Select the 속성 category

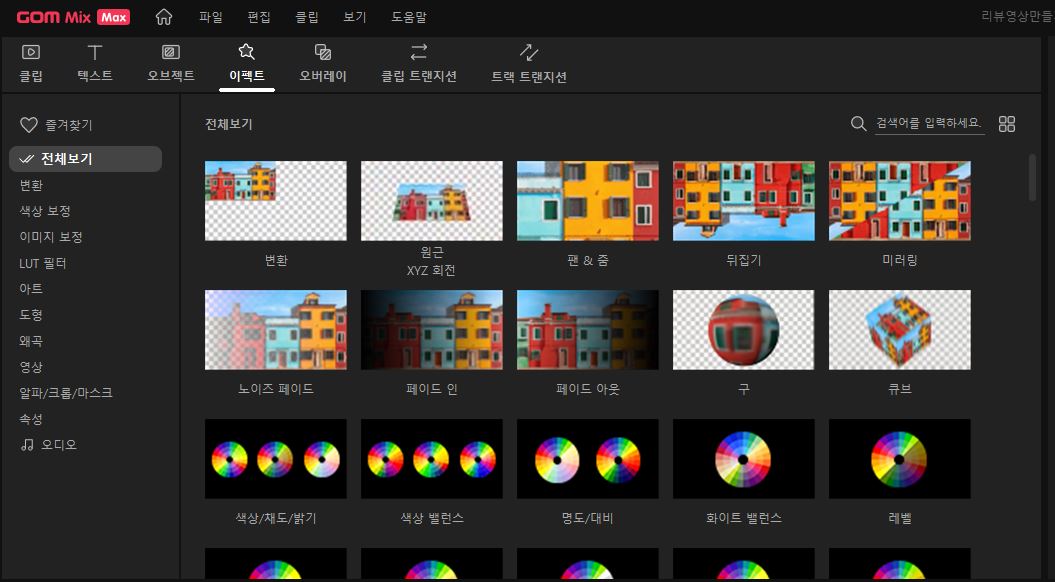31,419
